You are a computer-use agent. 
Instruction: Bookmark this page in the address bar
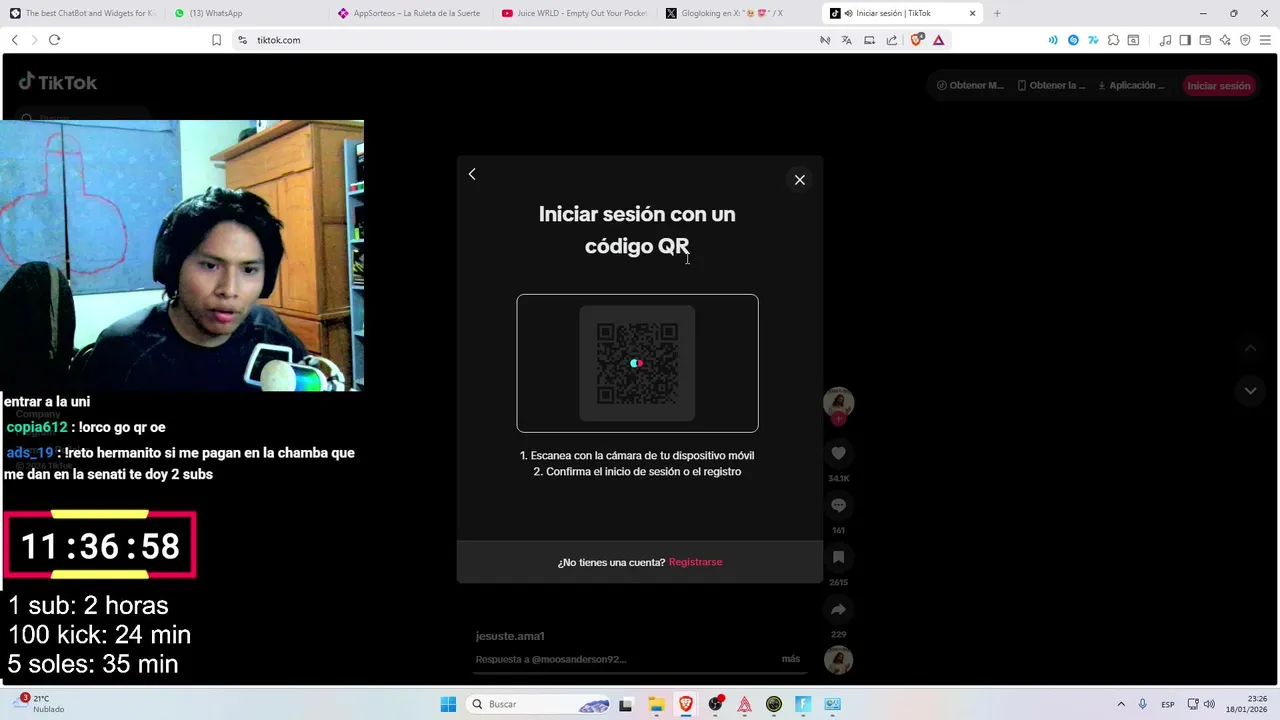(x=216, y=40)
